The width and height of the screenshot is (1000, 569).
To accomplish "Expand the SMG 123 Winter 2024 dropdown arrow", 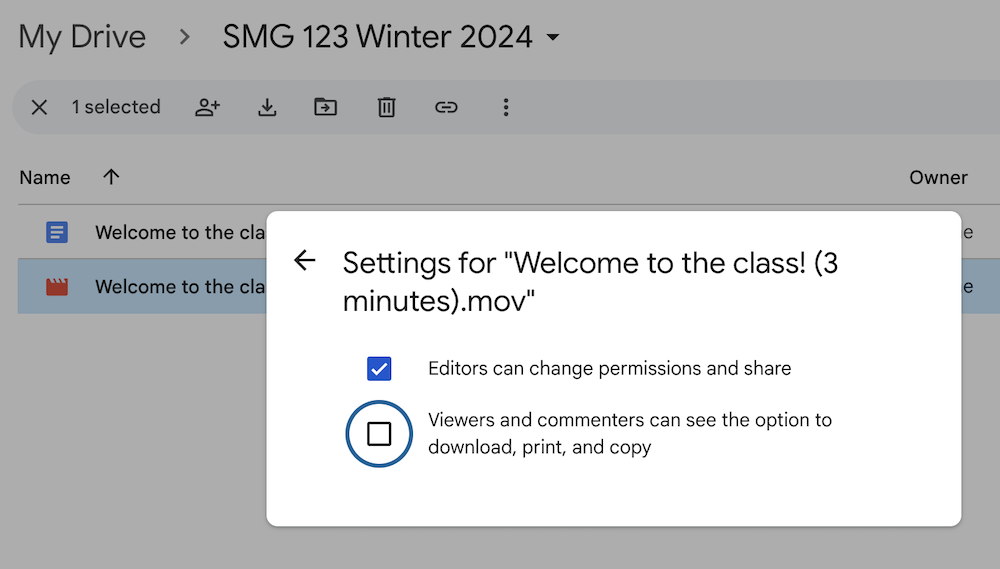I will pos(553,38).
